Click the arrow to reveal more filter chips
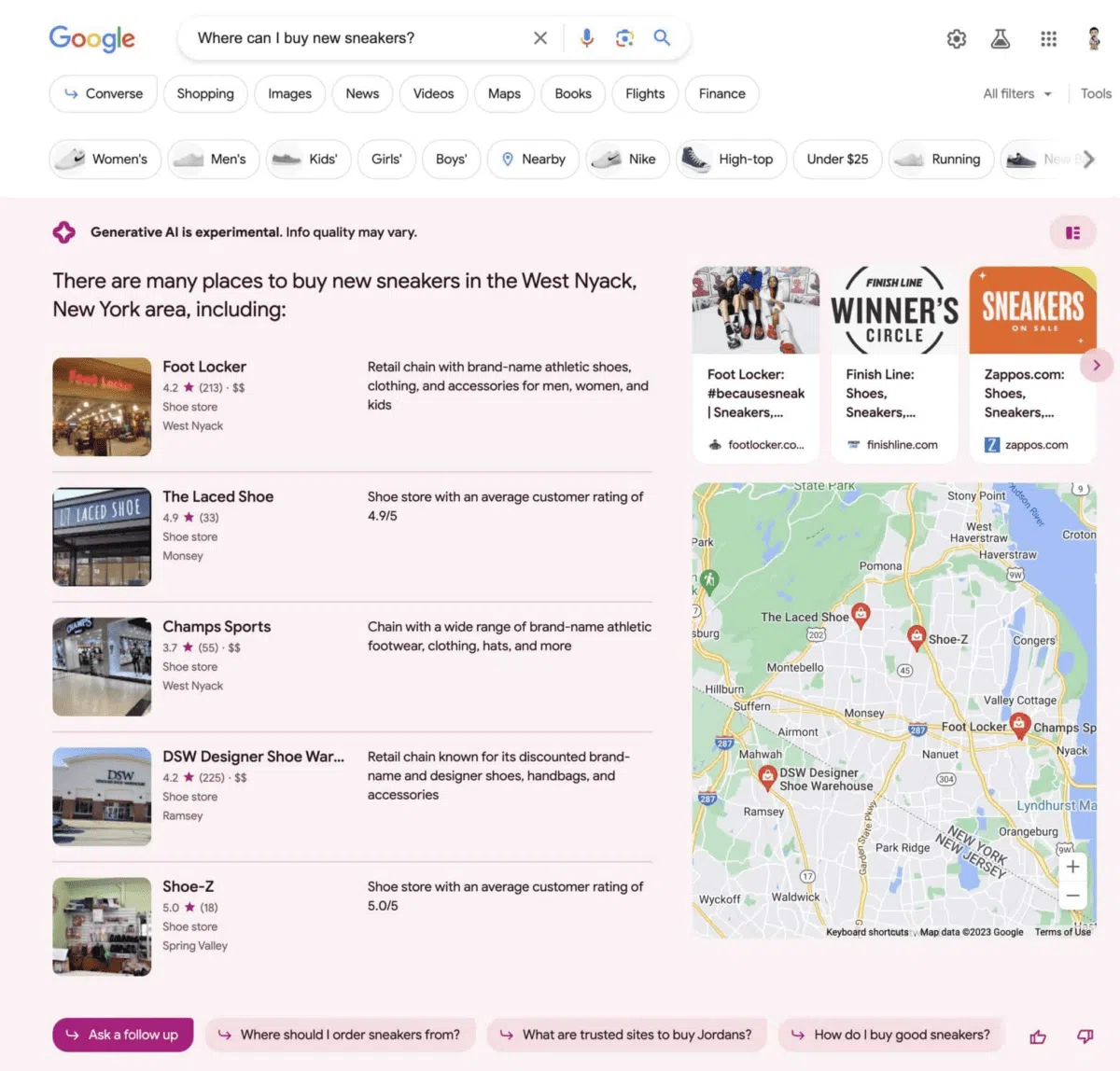The height and width of the screenshot is (1071, 1120). point(1090,159)
